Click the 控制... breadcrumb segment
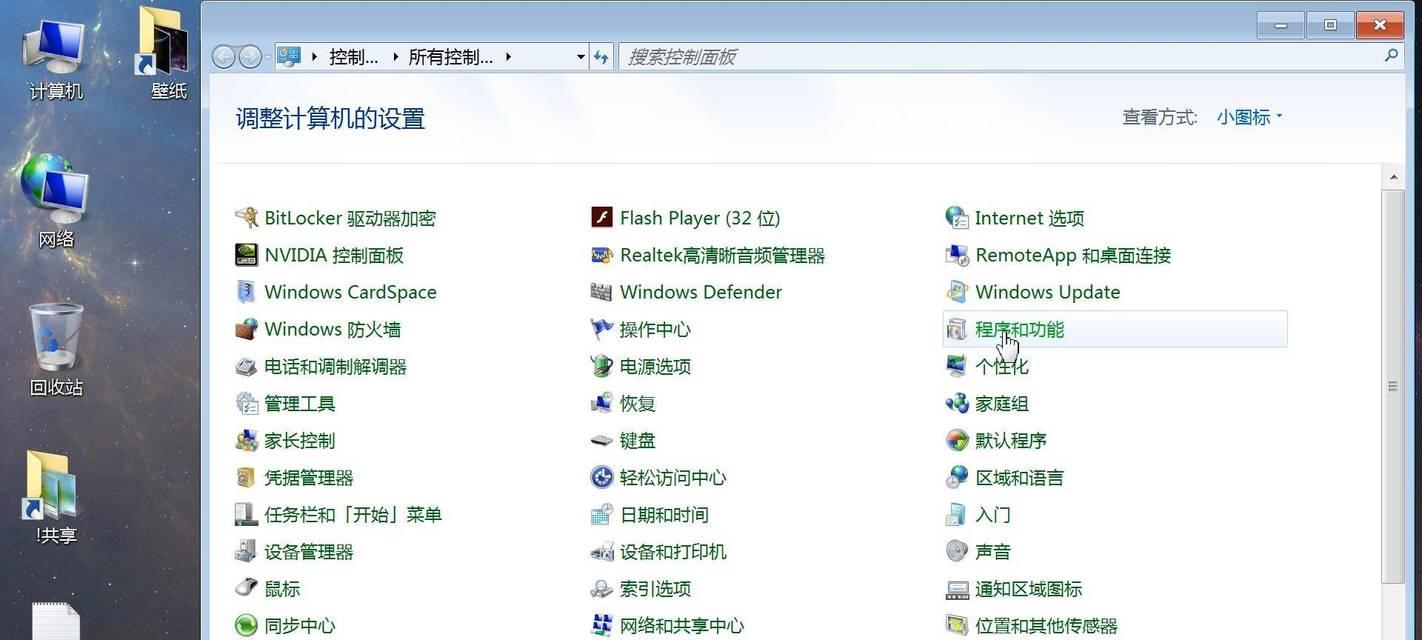The height and width of the screenshot is (640, 1422). pyautogui.click(x=353, y=57)
